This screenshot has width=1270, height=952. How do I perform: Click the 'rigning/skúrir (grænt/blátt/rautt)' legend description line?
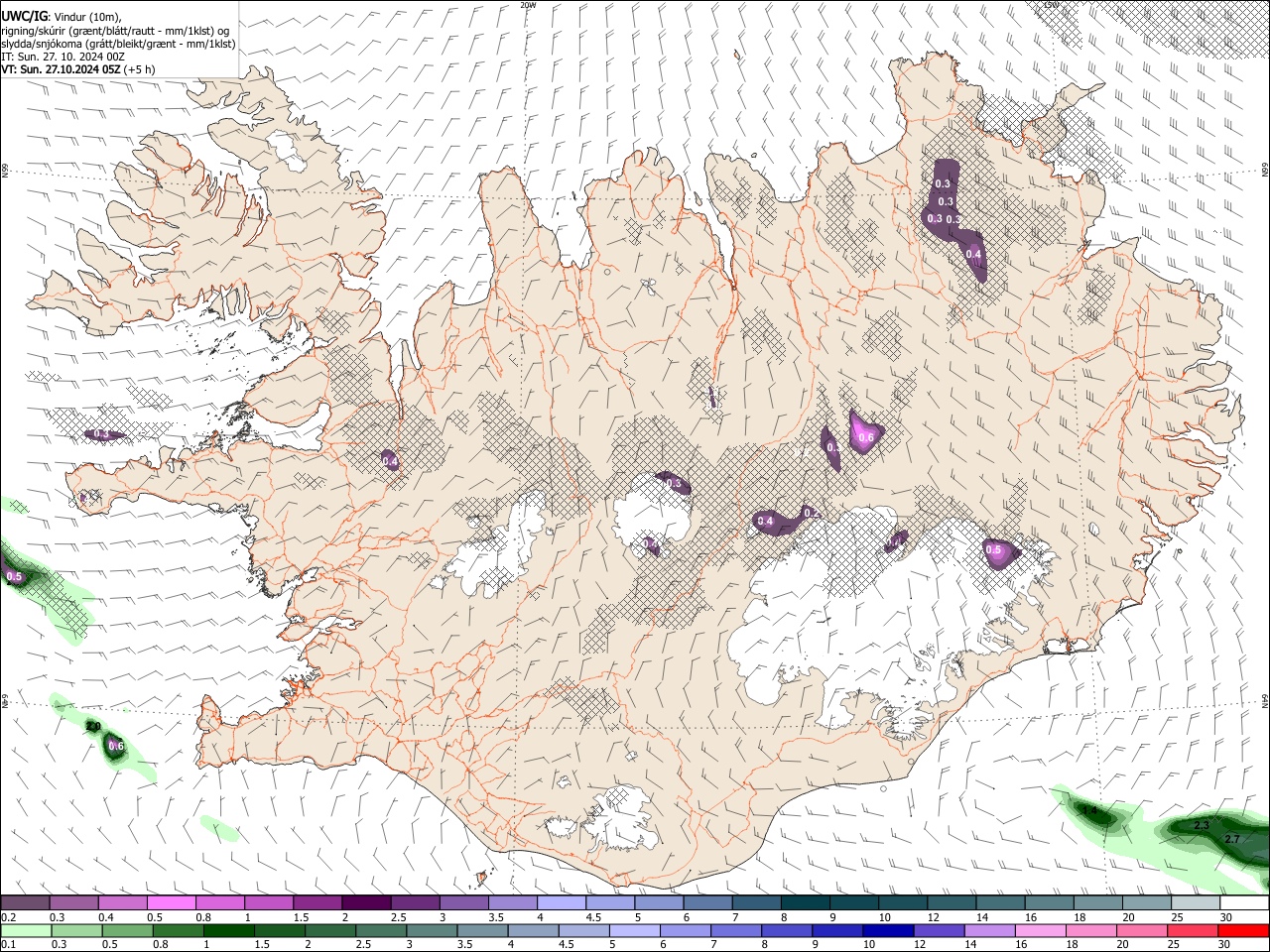click(117, 30)
